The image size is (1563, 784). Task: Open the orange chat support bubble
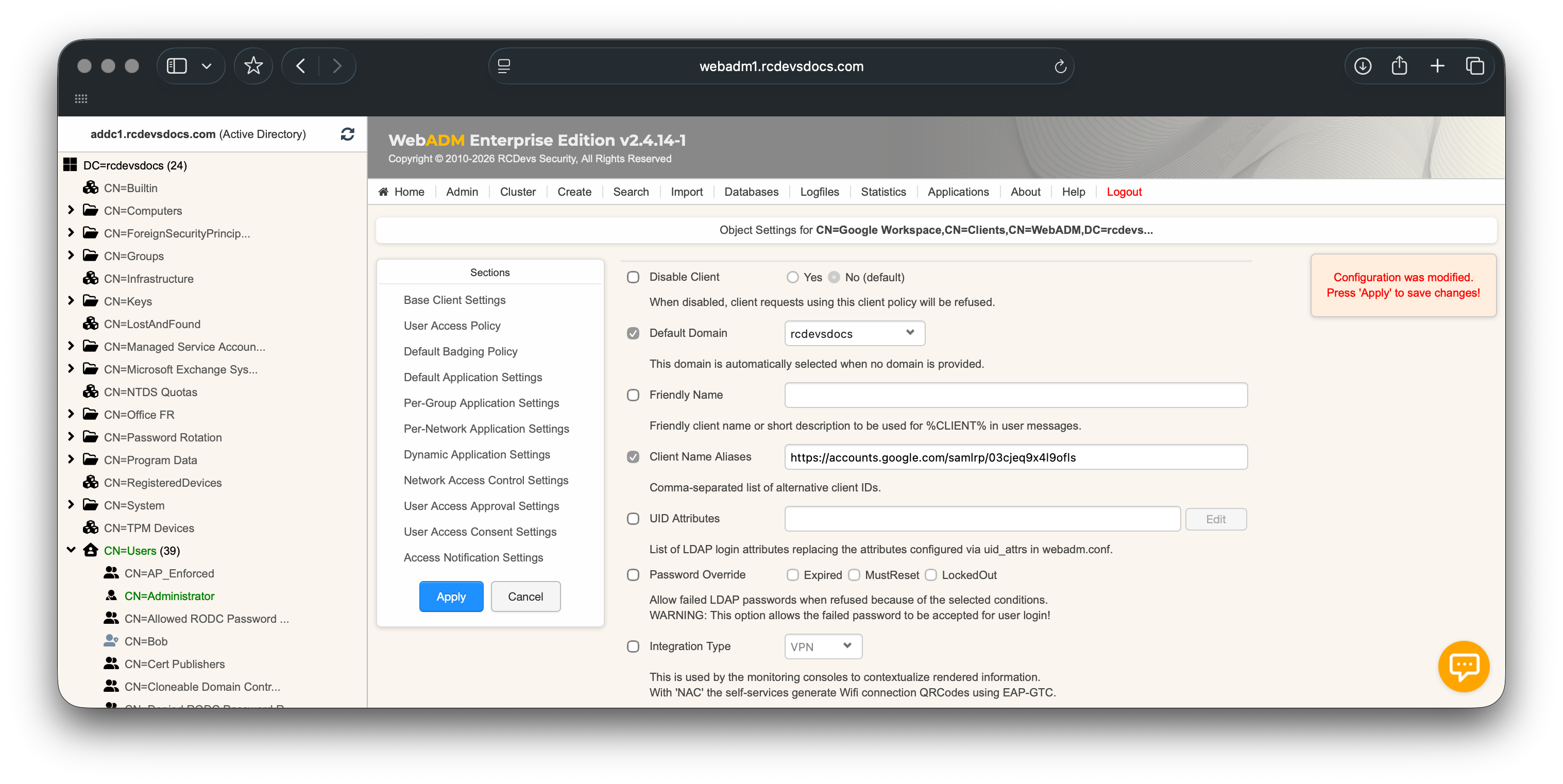(1464, 666)
